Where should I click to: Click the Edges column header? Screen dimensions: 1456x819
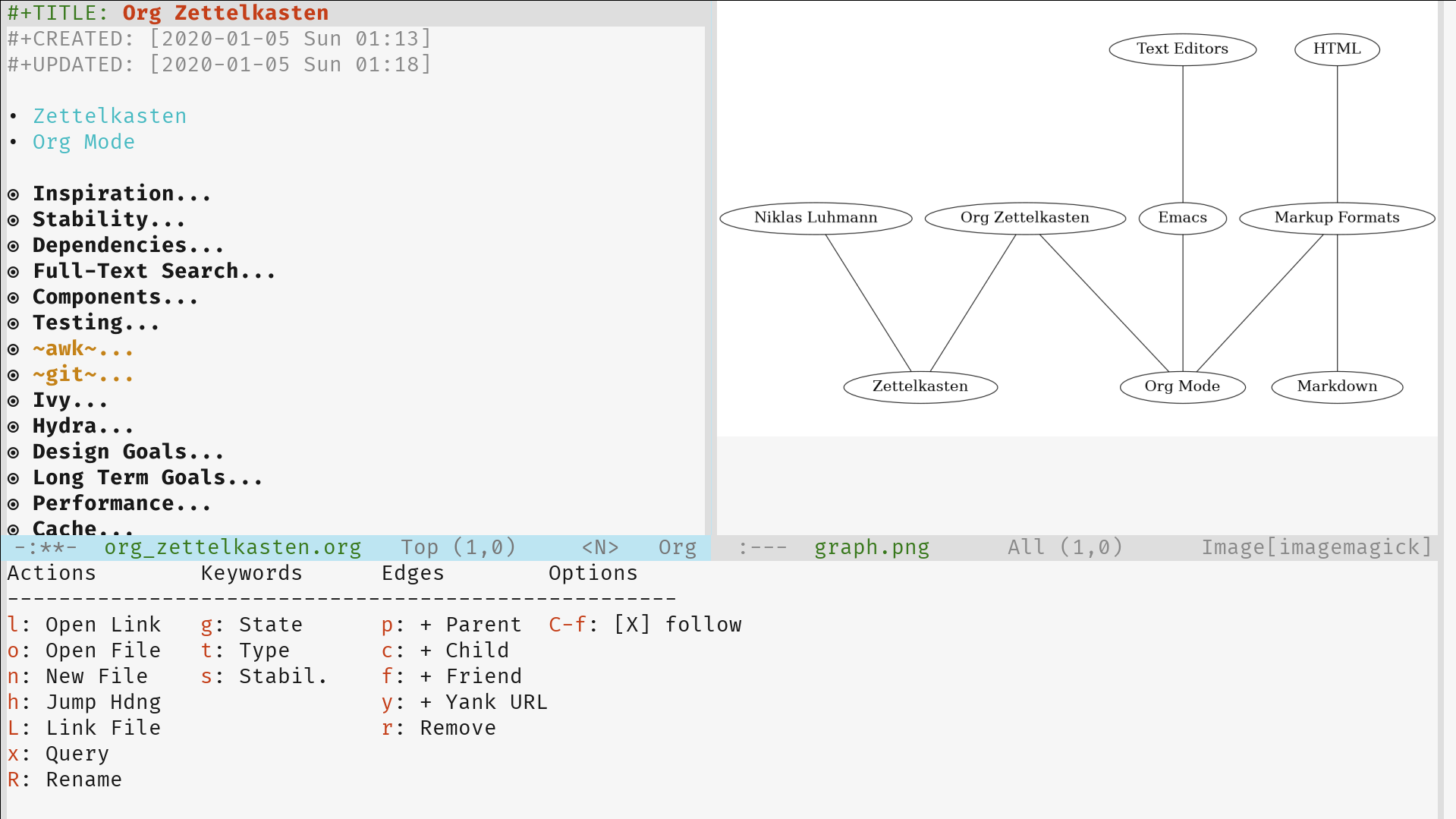click(x=413, y=573)
